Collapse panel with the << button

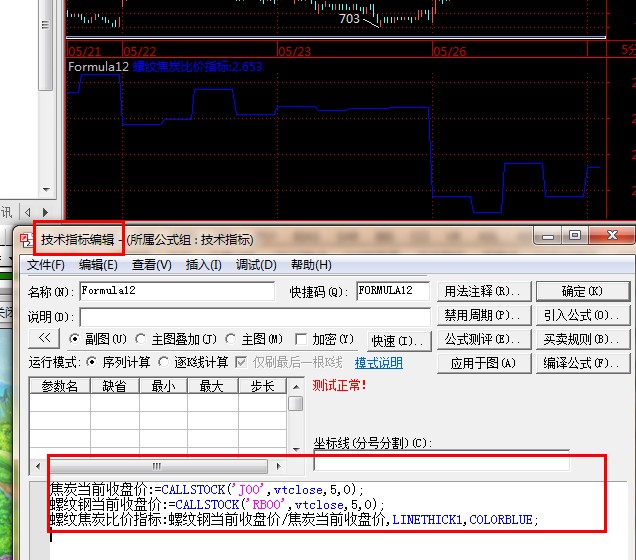(44, 338)
